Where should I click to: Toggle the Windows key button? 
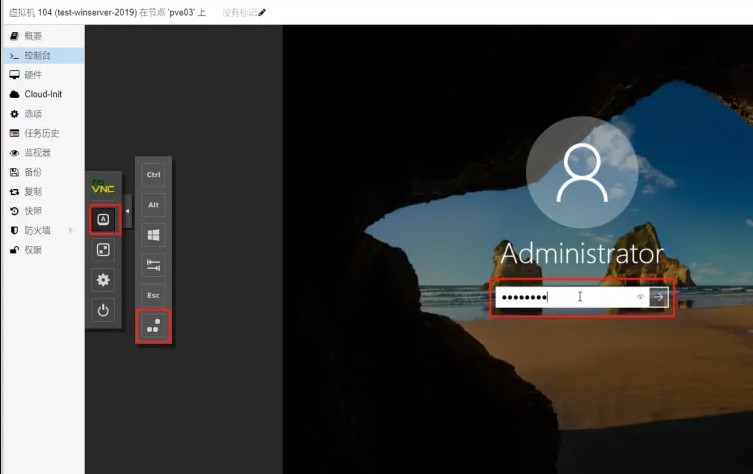(x=153, y=235)
